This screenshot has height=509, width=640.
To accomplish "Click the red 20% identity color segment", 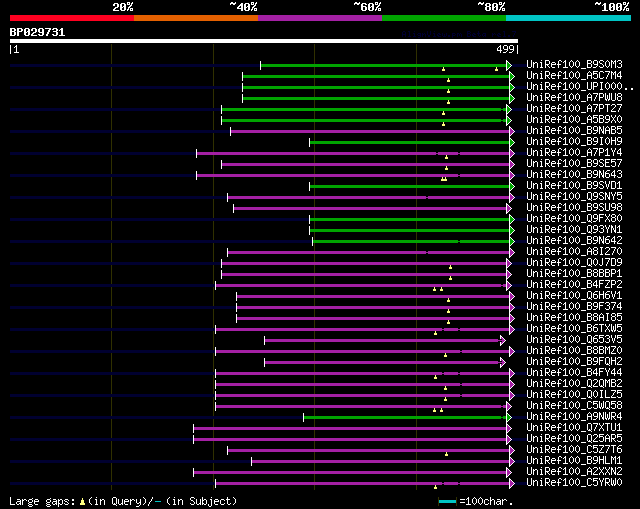I will tap(72, 18).
